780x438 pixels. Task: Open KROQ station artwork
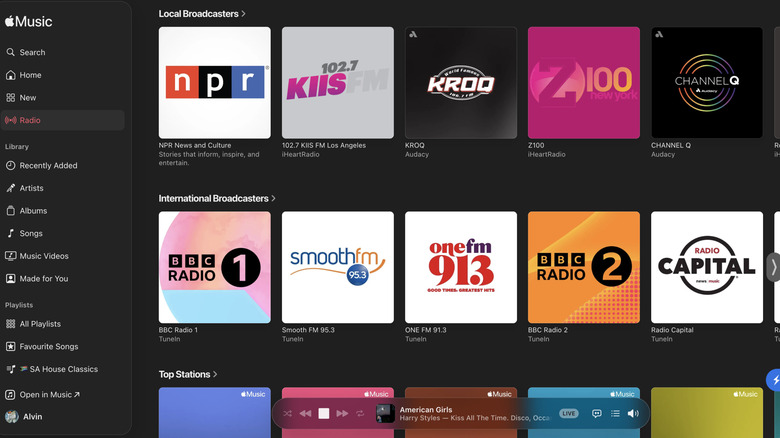[x=461, y=83]
